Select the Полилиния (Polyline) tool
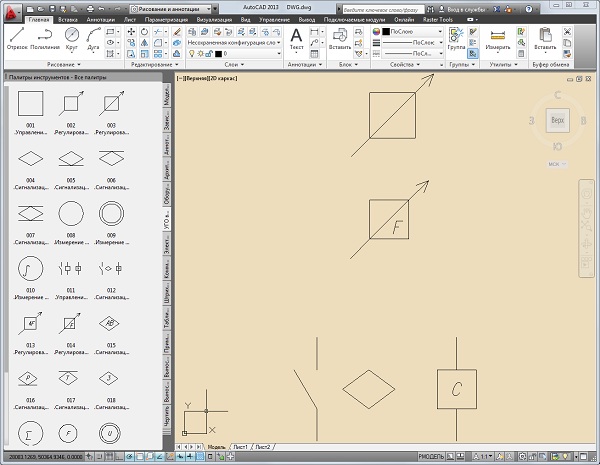The width and height of the screenshot is (600, 465). (44, 39)
